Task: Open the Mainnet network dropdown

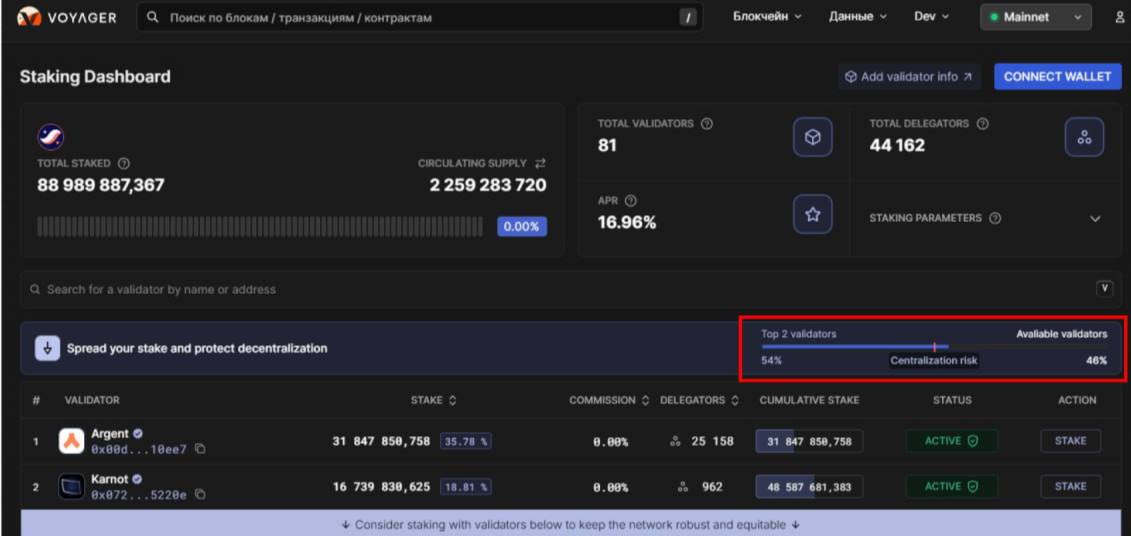Action: point(1035,17)
